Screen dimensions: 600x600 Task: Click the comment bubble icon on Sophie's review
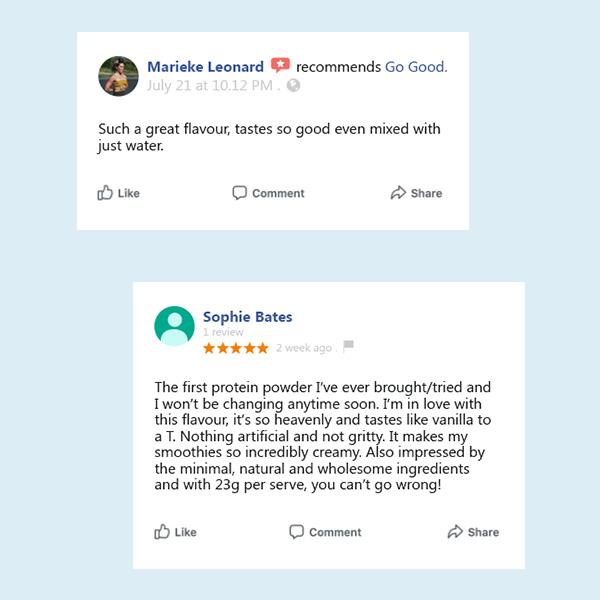tap(296, 532)
